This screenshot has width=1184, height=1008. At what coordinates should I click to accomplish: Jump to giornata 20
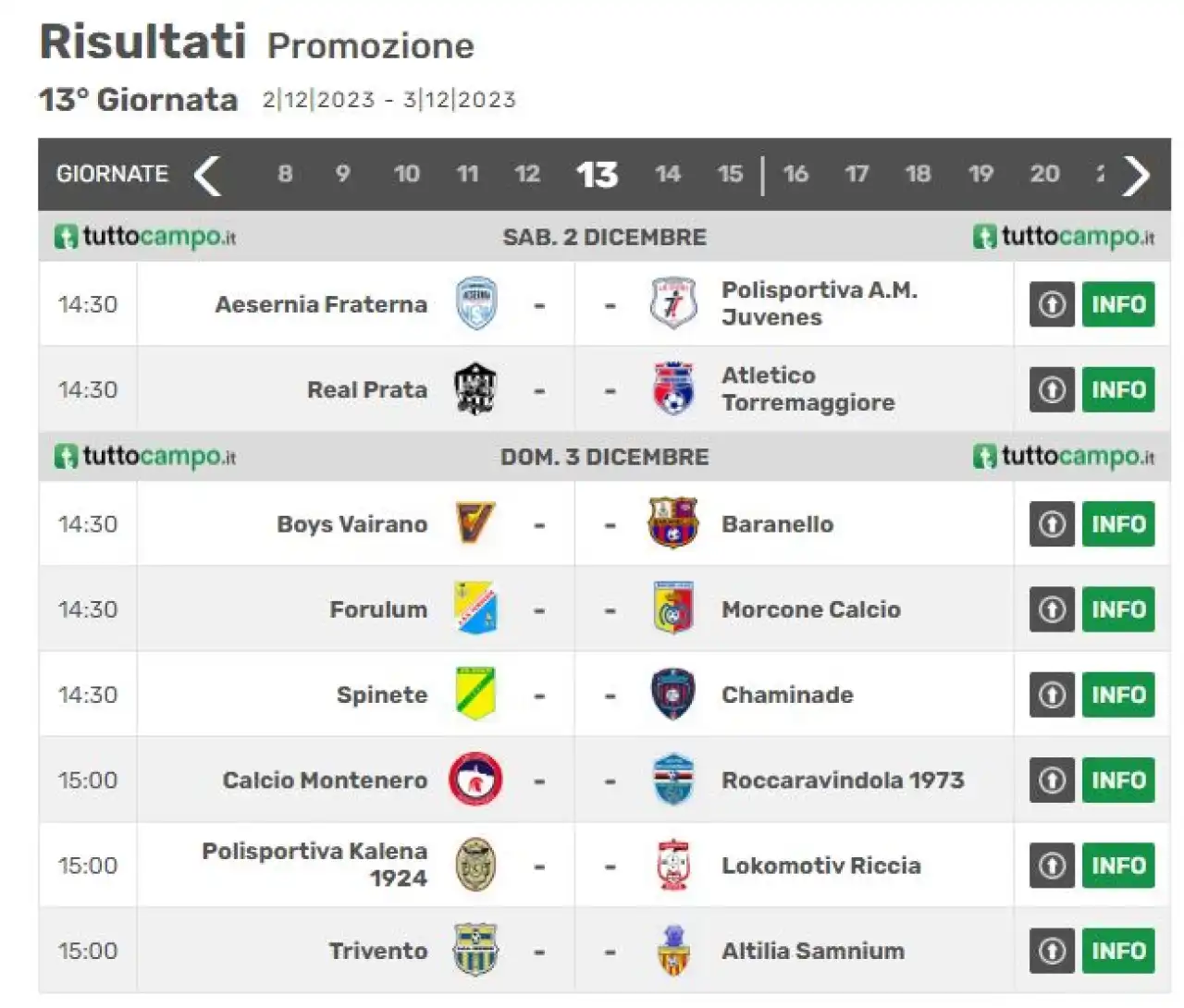[1045, 174]
